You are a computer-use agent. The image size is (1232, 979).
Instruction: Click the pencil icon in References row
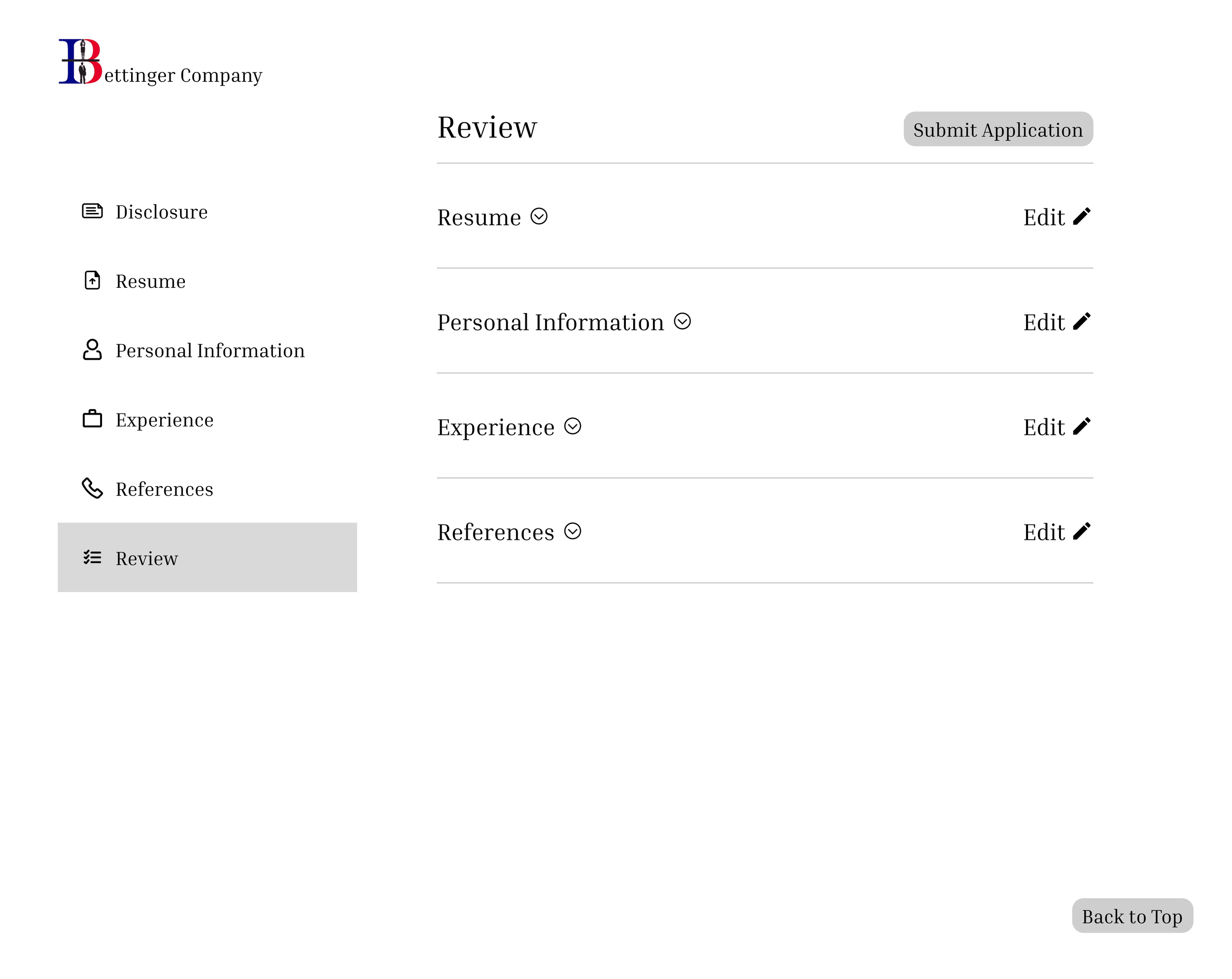pyautogui.click(x=1081, y=531)
